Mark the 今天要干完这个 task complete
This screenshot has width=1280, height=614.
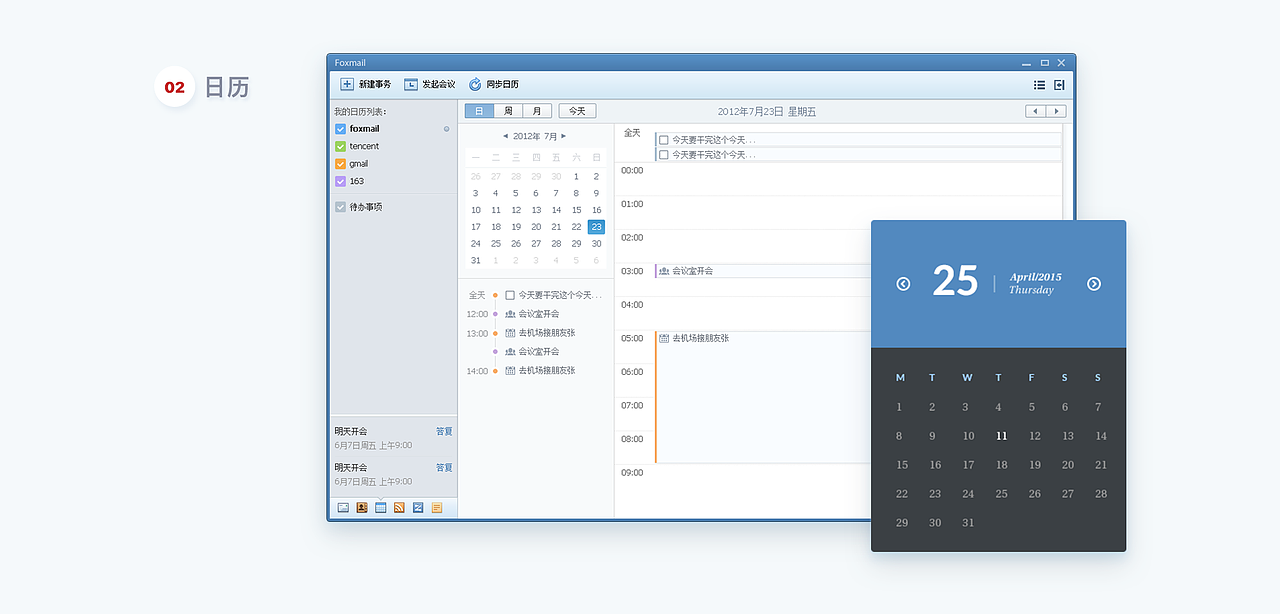pos(663,140)
